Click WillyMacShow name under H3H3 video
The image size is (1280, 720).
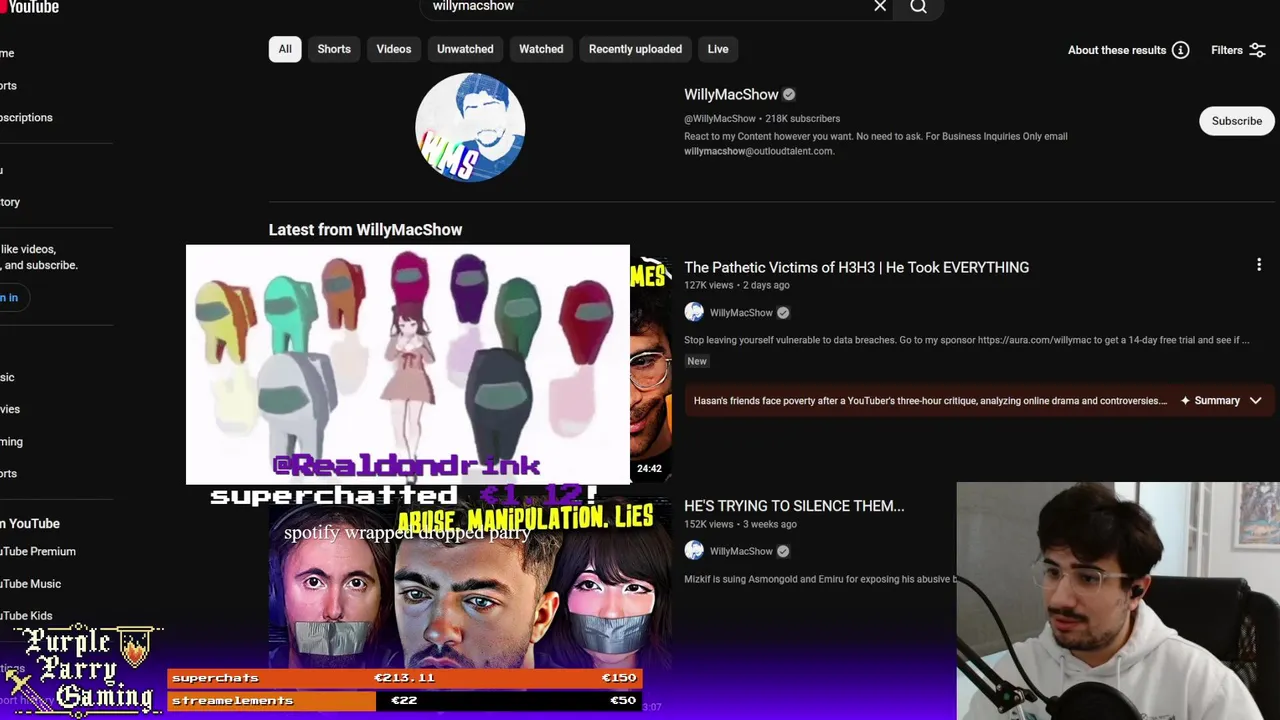coord(741,313)
